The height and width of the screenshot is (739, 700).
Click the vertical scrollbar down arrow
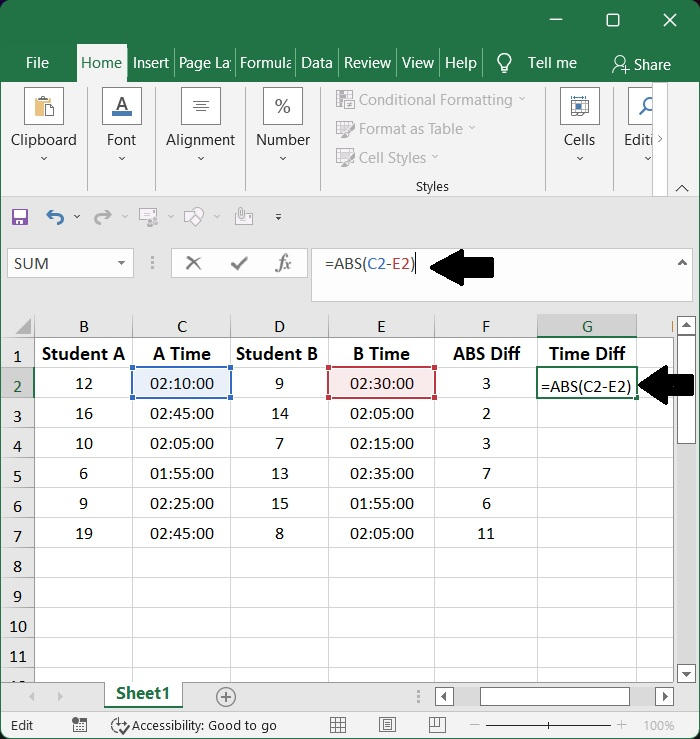click(686, 673)
